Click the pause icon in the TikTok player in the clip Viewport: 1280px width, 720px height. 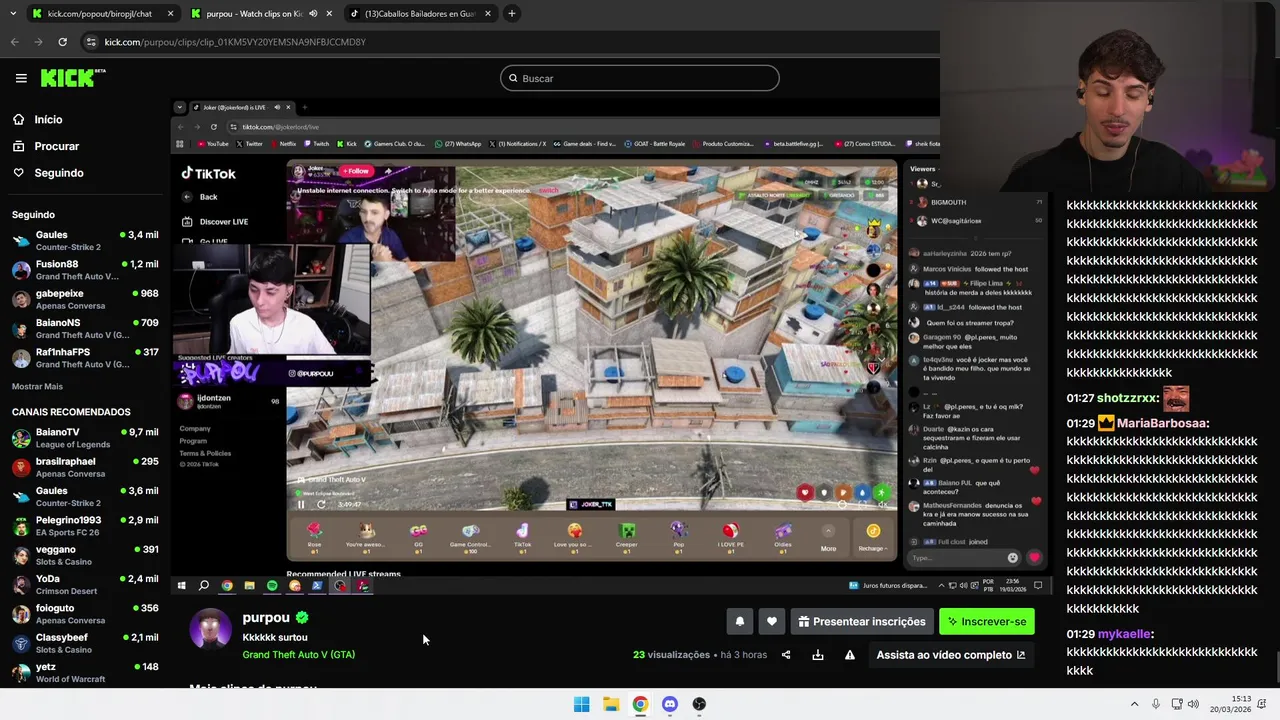301,504
